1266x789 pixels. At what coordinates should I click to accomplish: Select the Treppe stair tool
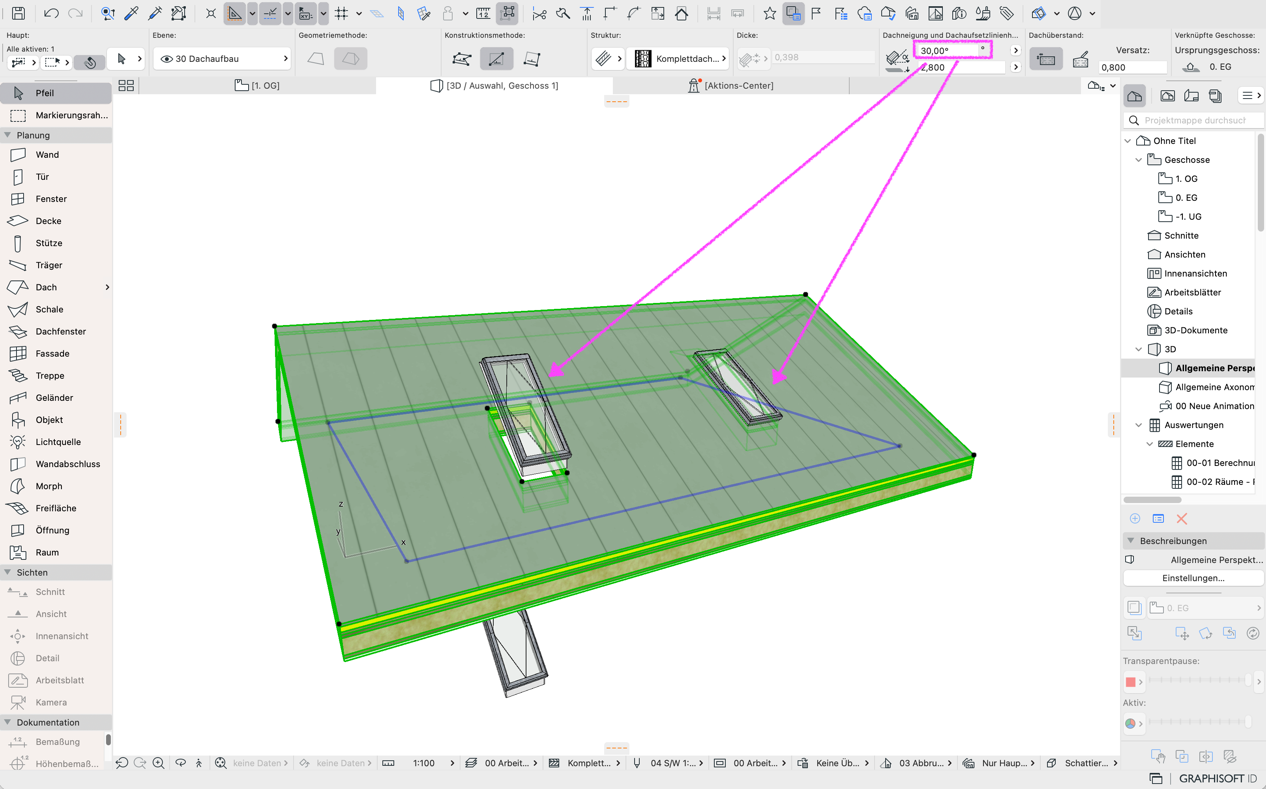56,376
